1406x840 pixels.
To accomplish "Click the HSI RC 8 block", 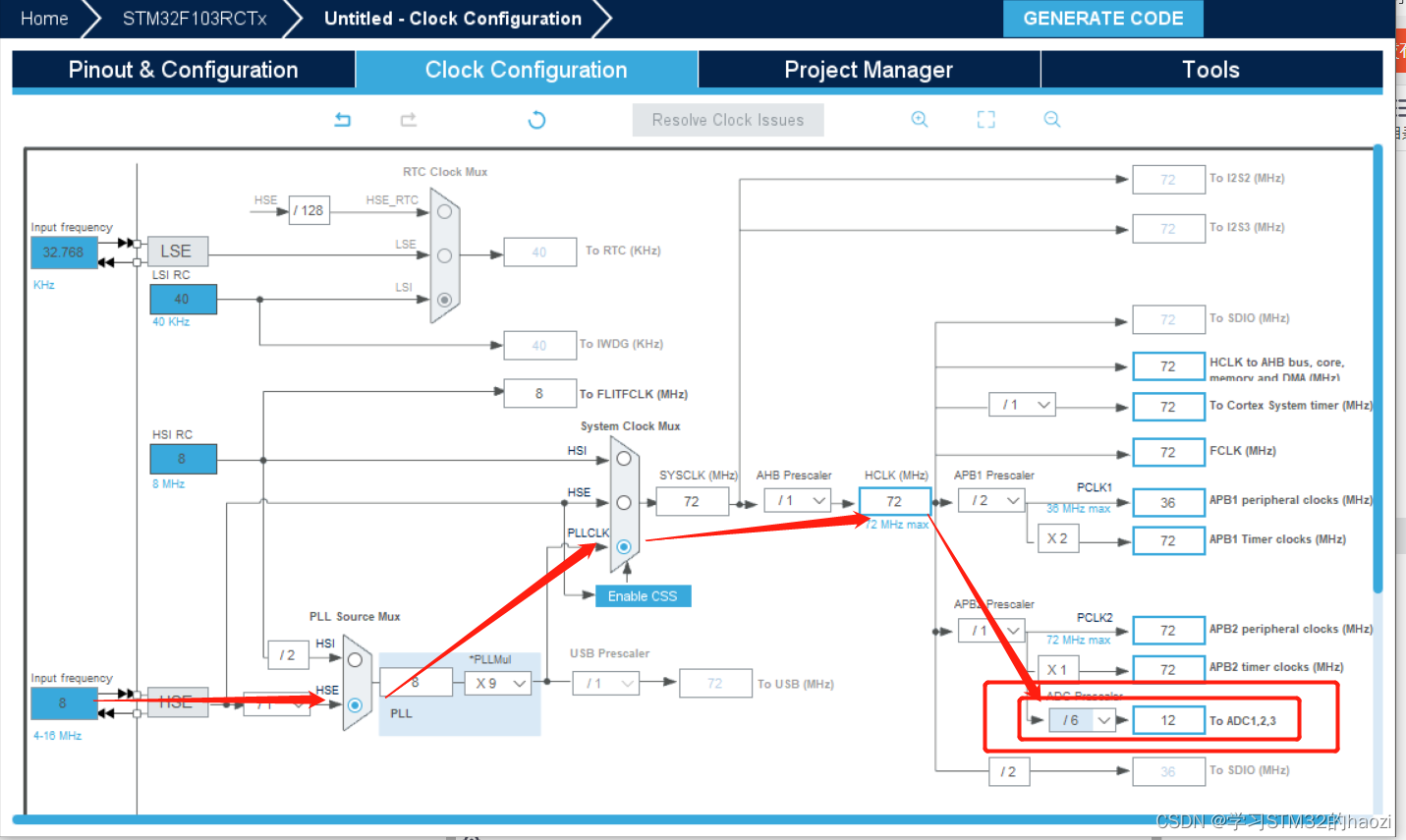I will click(x=183, y=459).
